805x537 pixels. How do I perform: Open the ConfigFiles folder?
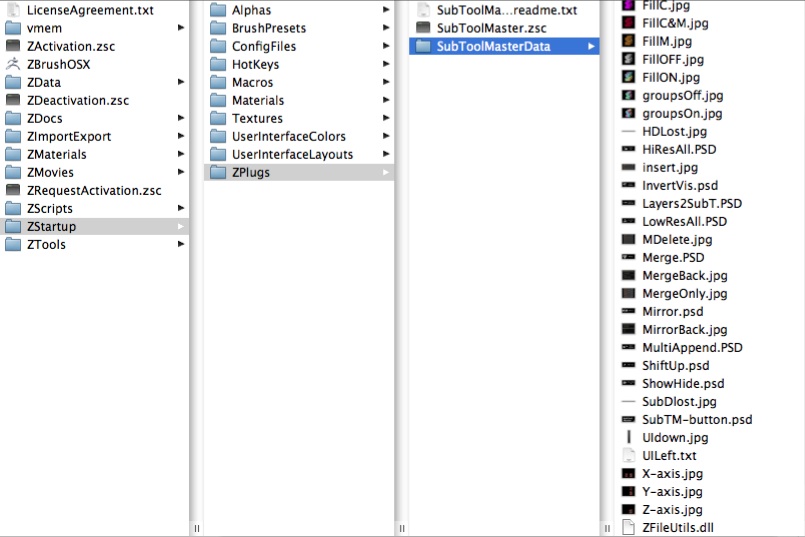299,46
